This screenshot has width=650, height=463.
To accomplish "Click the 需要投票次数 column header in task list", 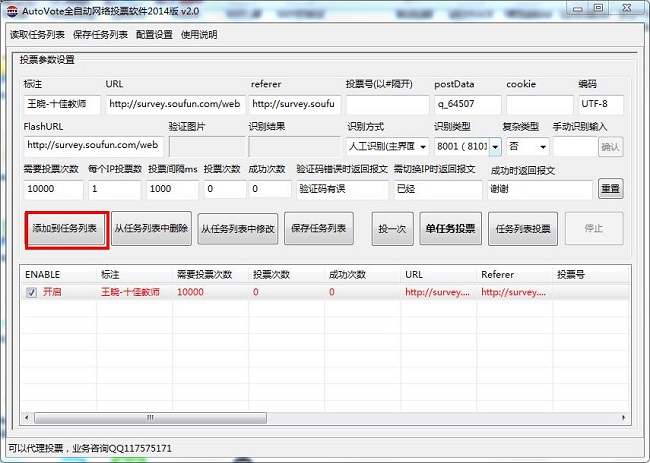I will click(210, 274).
